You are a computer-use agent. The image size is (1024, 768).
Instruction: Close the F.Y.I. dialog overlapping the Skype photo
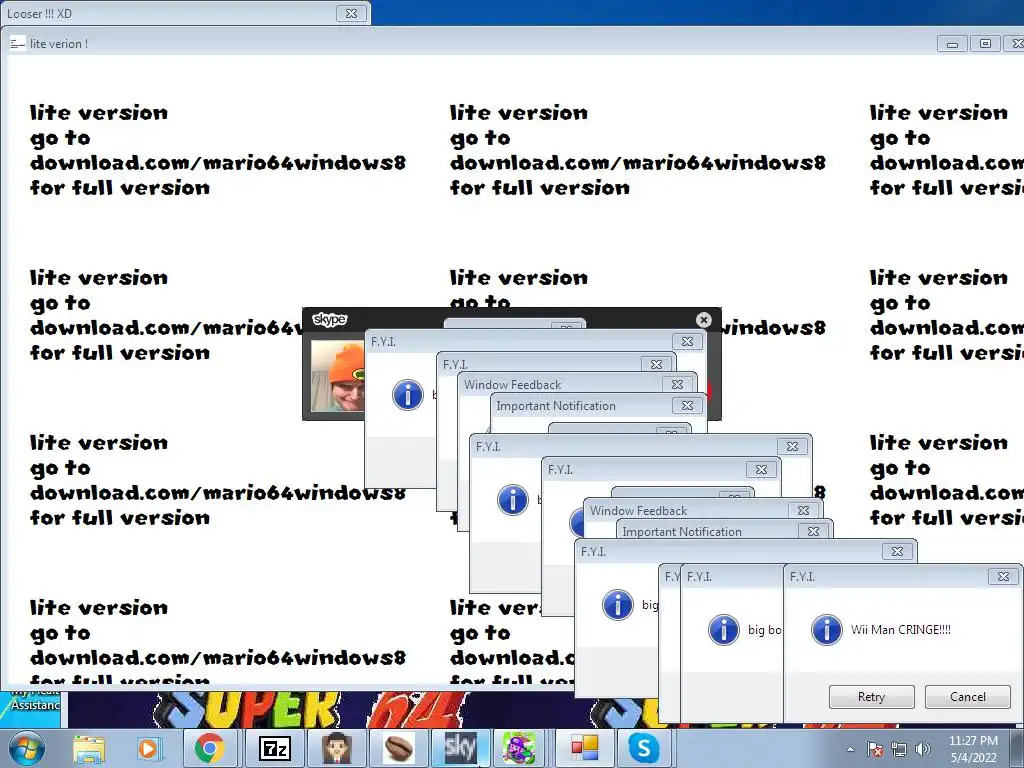click(x=687, y=342)
